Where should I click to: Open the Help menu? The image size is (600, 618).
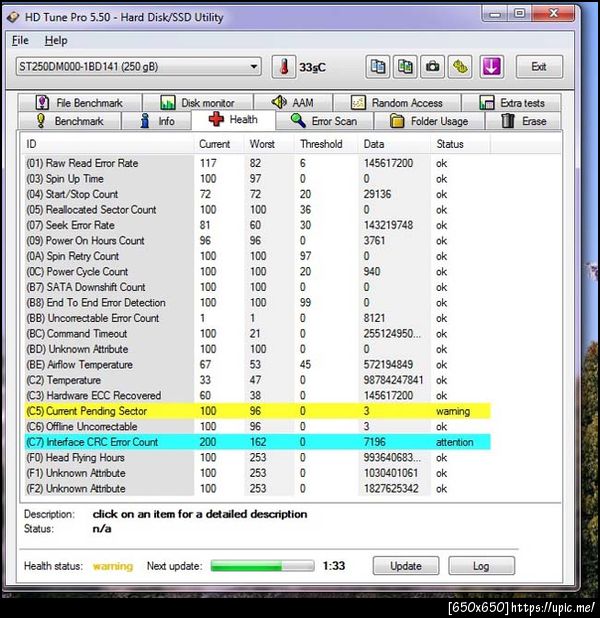point(56,40)
